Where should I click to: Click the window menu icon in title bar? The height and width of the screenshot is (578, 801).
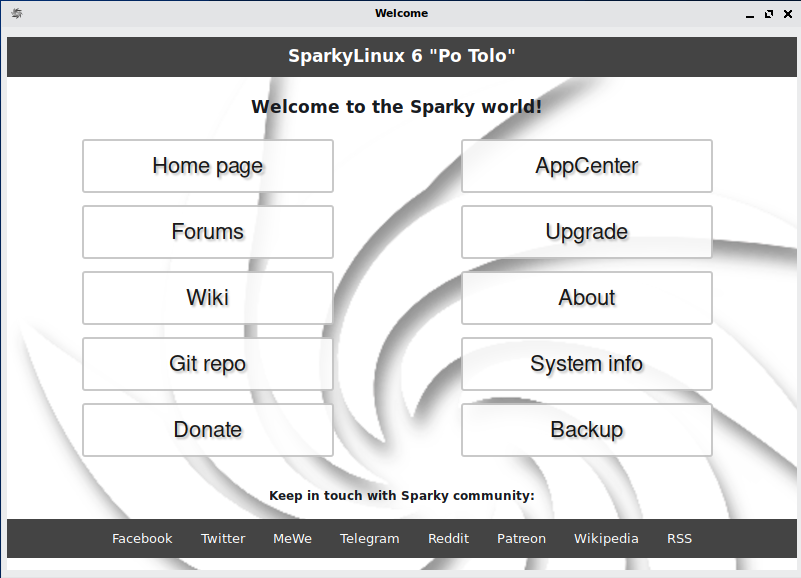pyautogui.click(x=16, y=14)
